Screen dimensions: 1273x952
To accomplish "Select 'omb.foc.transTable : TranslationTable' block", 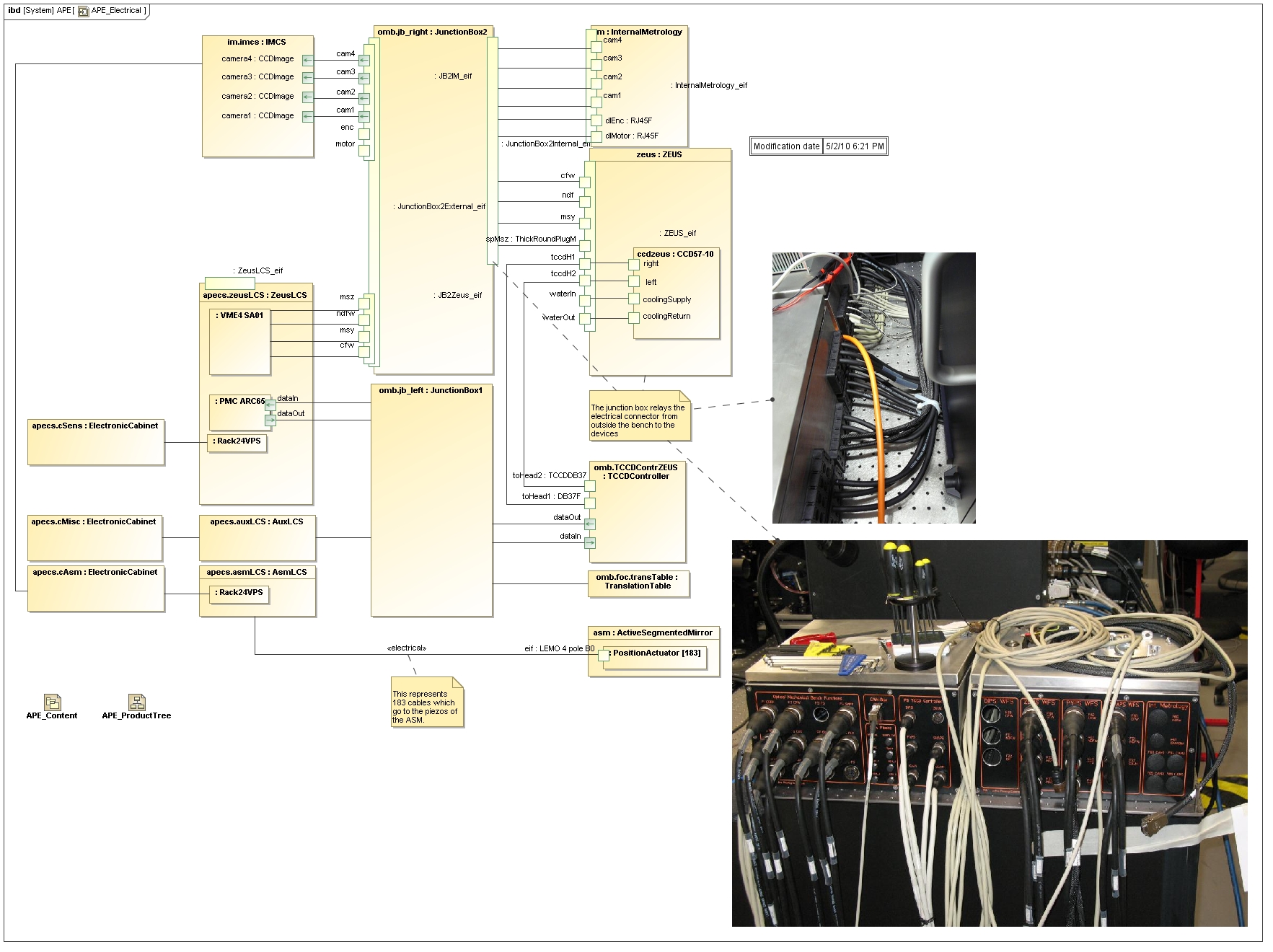I will [x=639, y=583].
